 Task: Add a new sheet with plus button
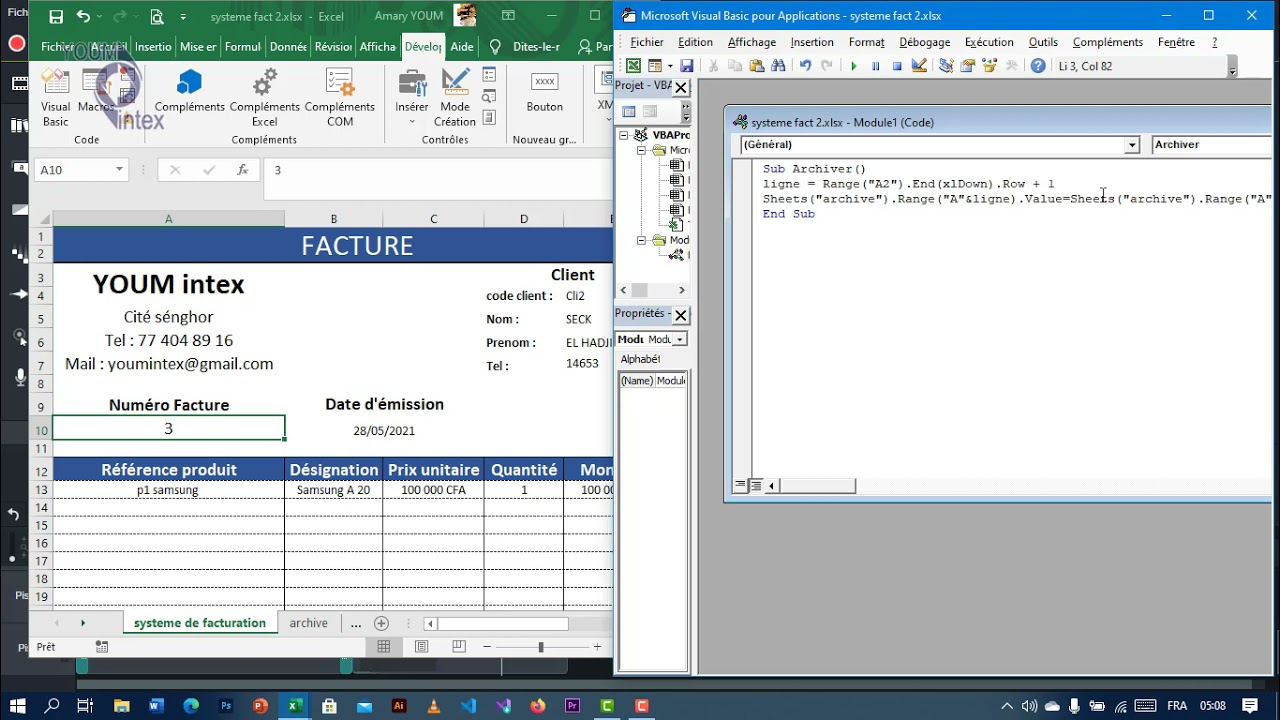pyautogui.click(x=381, y=623)
